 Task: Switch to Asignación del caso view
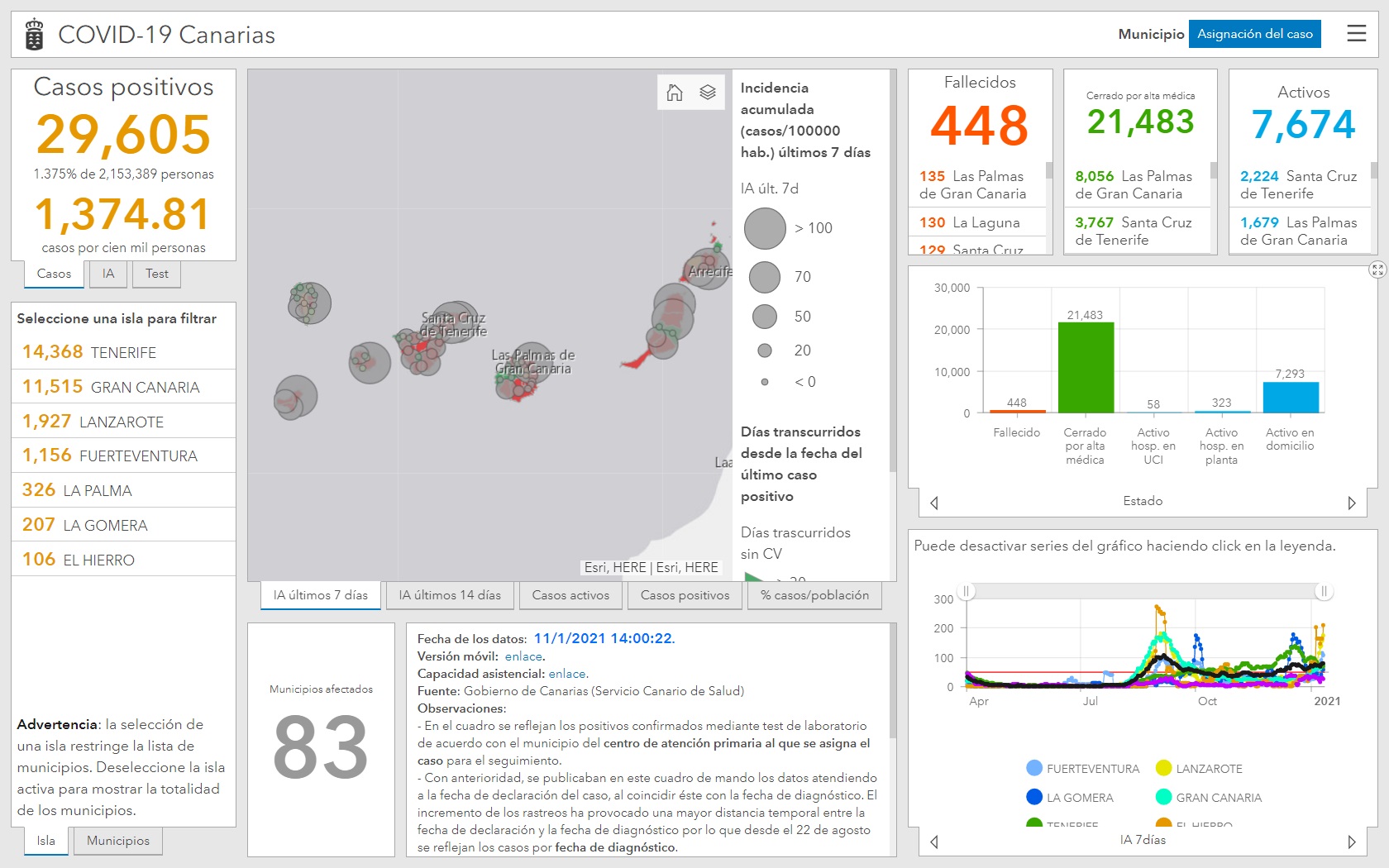[x=1254, y=34]
